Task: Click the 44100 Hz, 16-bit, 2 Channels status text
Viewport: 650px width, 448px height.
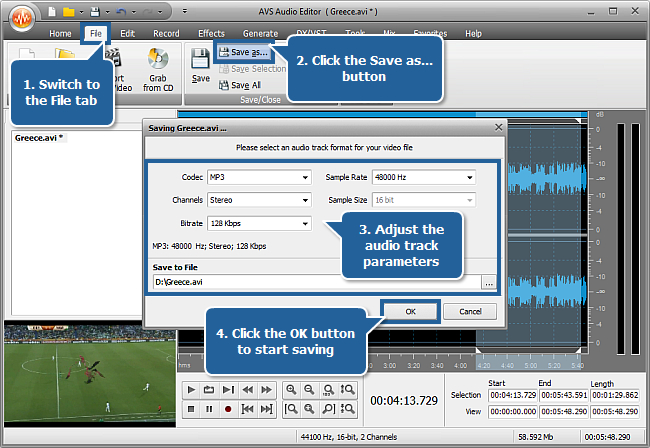Action: tap(349, 437)
